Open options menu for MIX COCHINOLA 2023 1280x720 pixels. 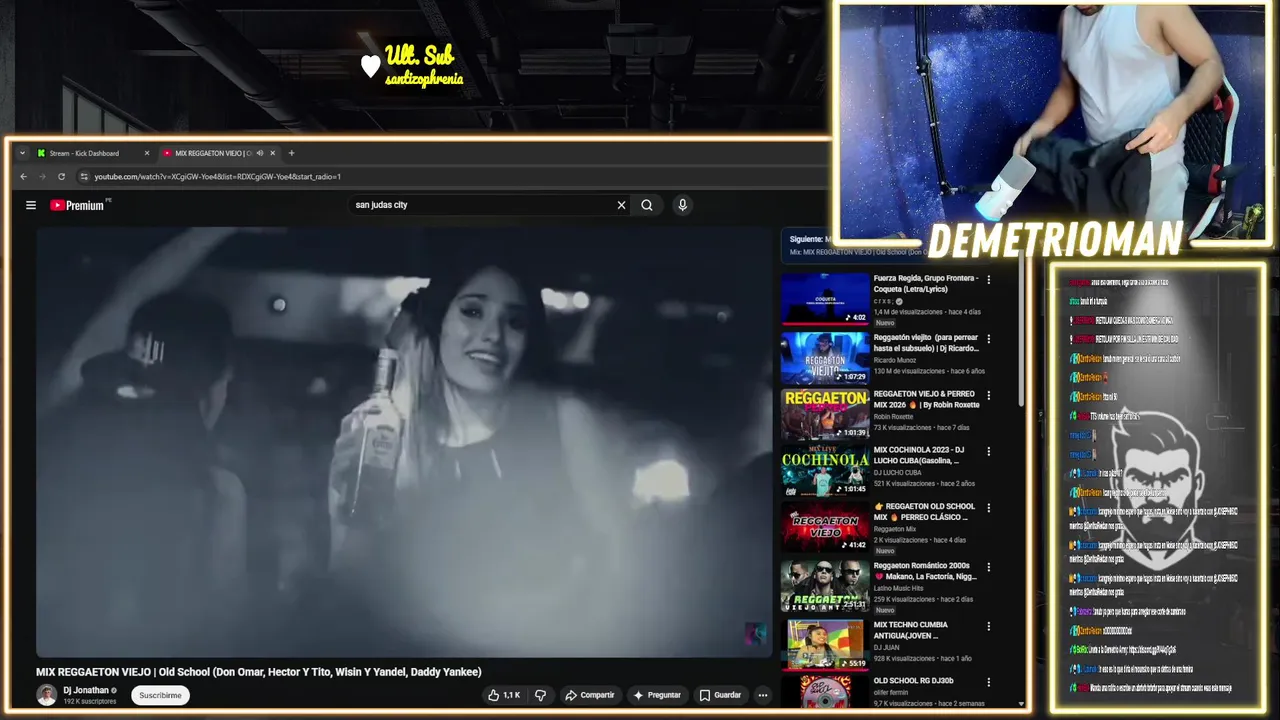coord(989,451)
